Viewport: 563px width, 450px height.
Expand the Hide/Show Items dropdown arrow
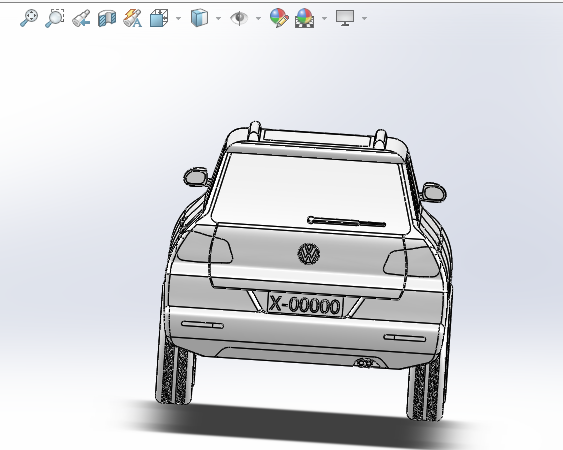point(258,18)
